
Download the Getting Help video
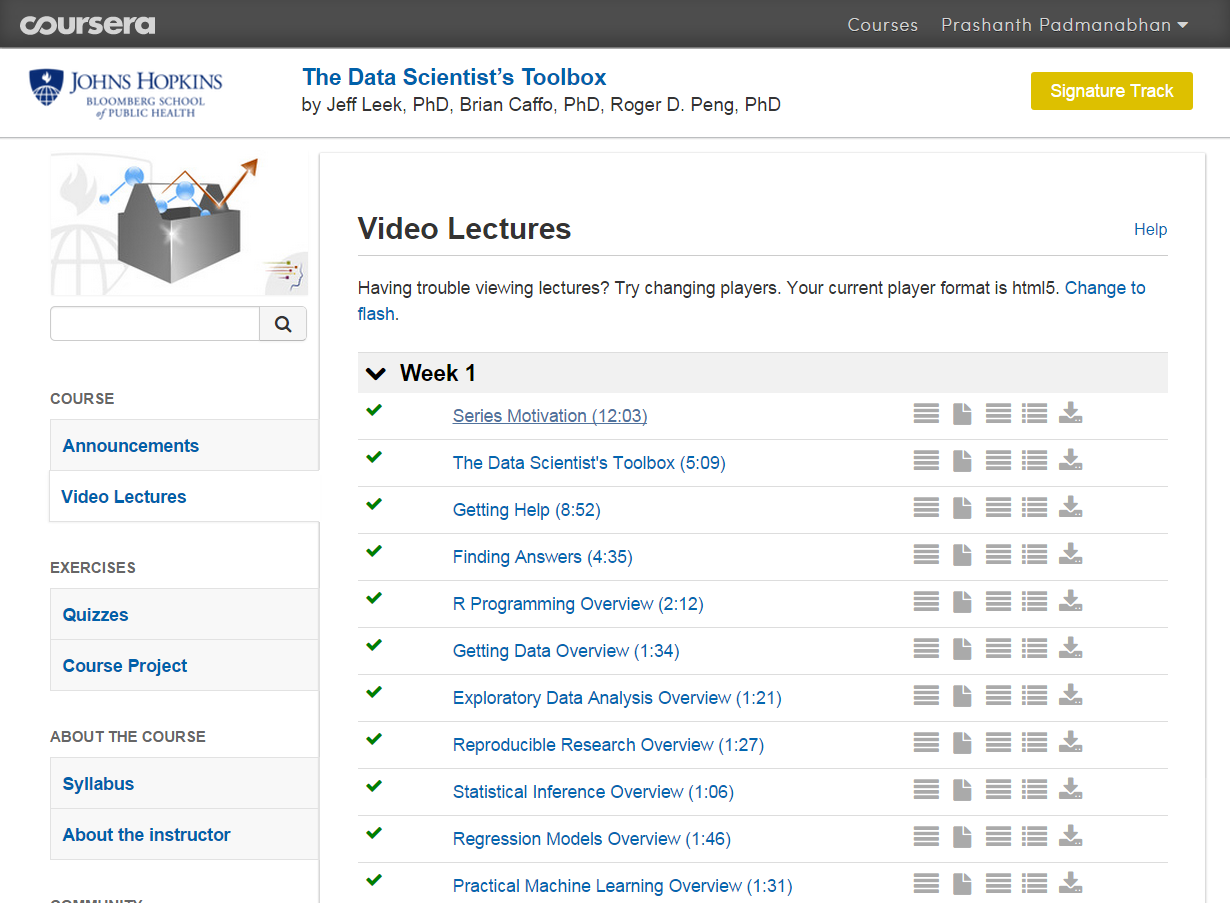pos(1071,507)
